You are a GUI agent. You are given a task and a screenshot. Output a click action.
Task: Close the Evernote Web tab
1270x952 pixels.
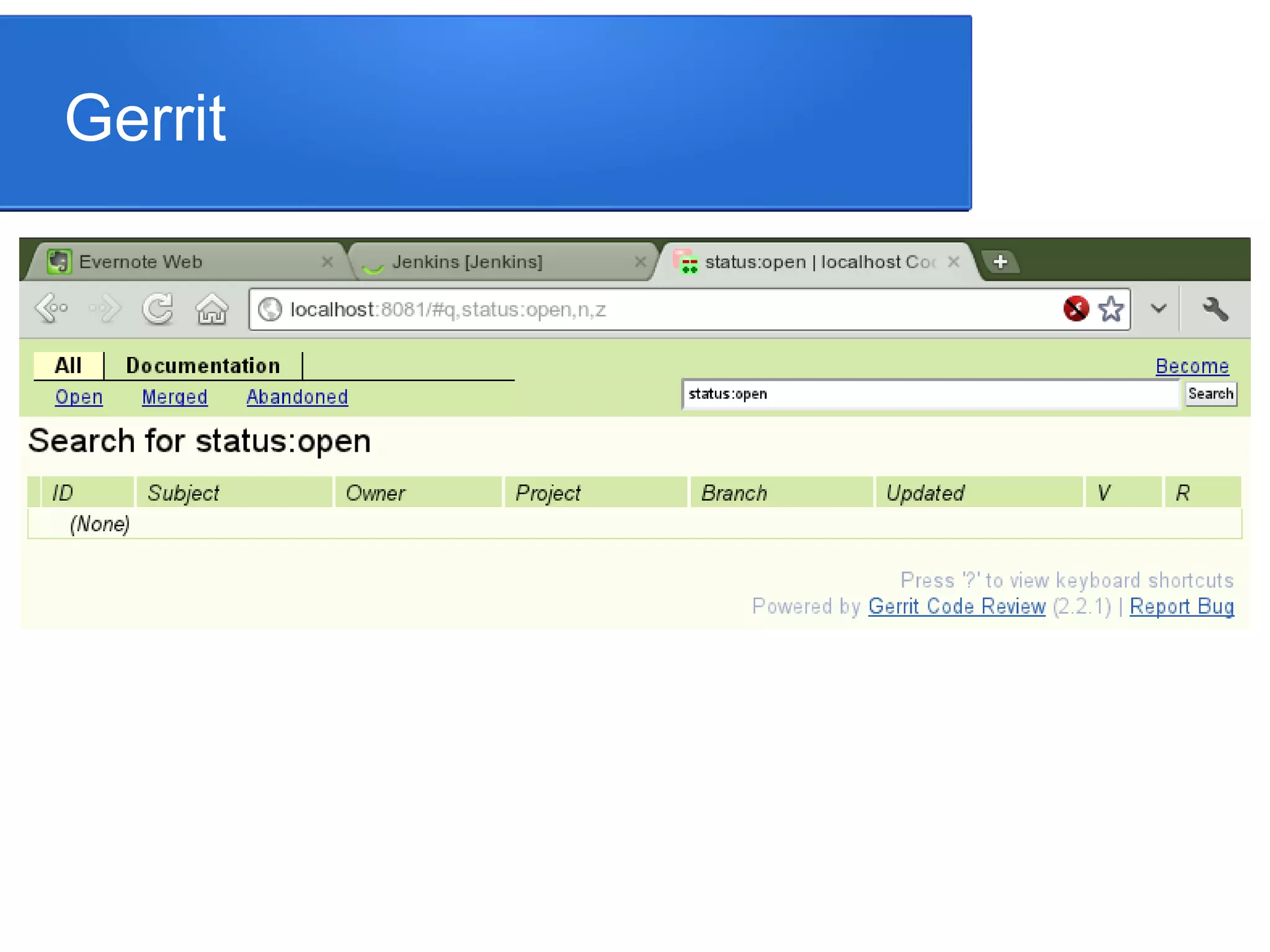(327, 262)
